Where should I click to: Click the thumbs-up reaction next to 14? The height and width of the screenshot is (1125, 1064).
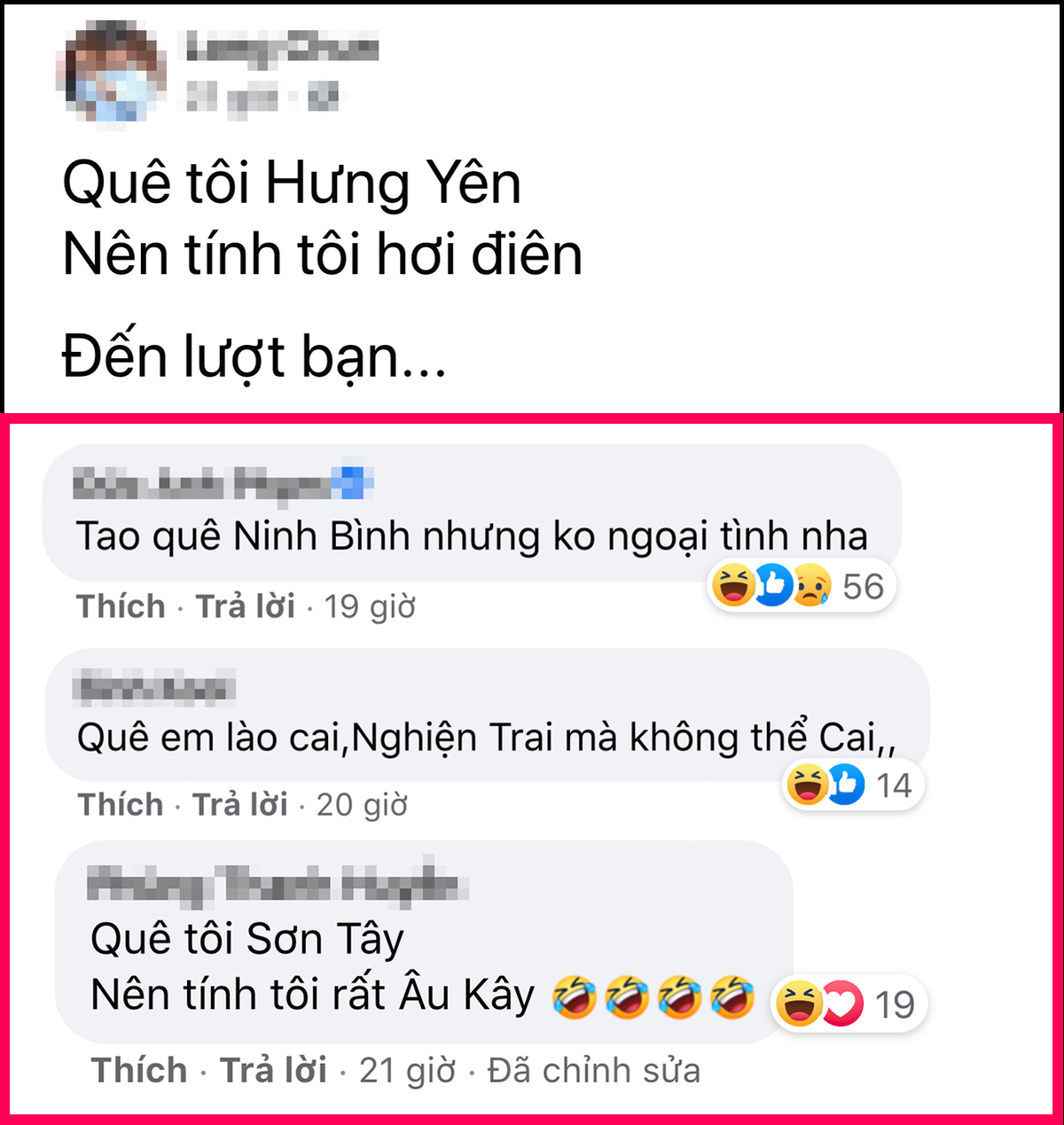[847, 784]
